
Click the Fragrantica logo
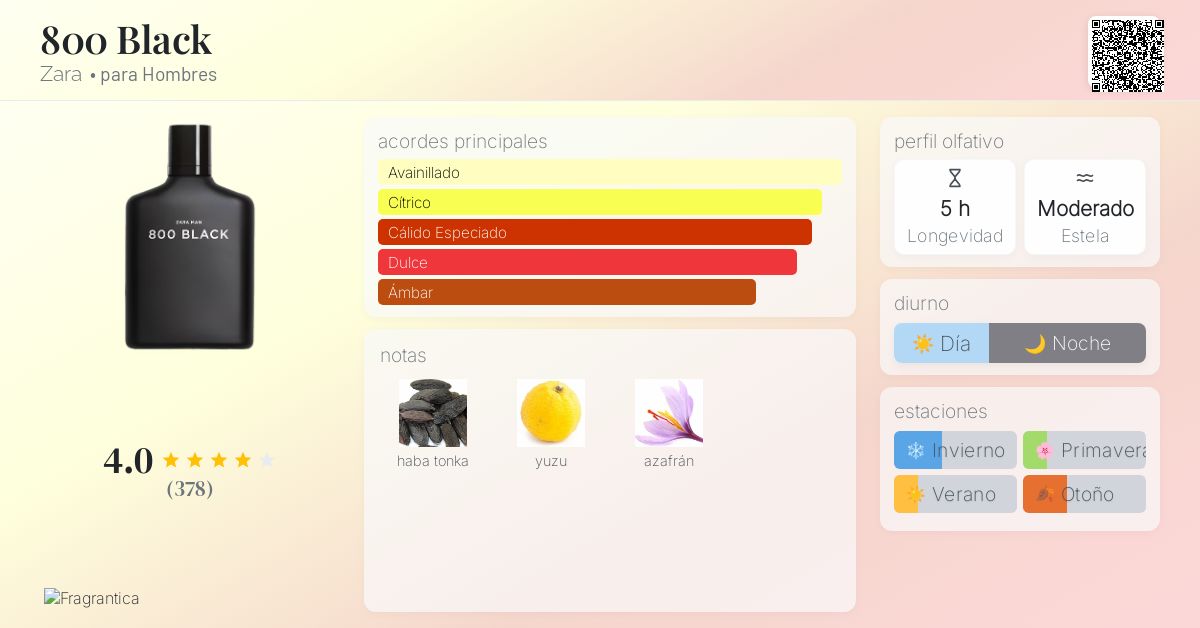click(91, 598)
